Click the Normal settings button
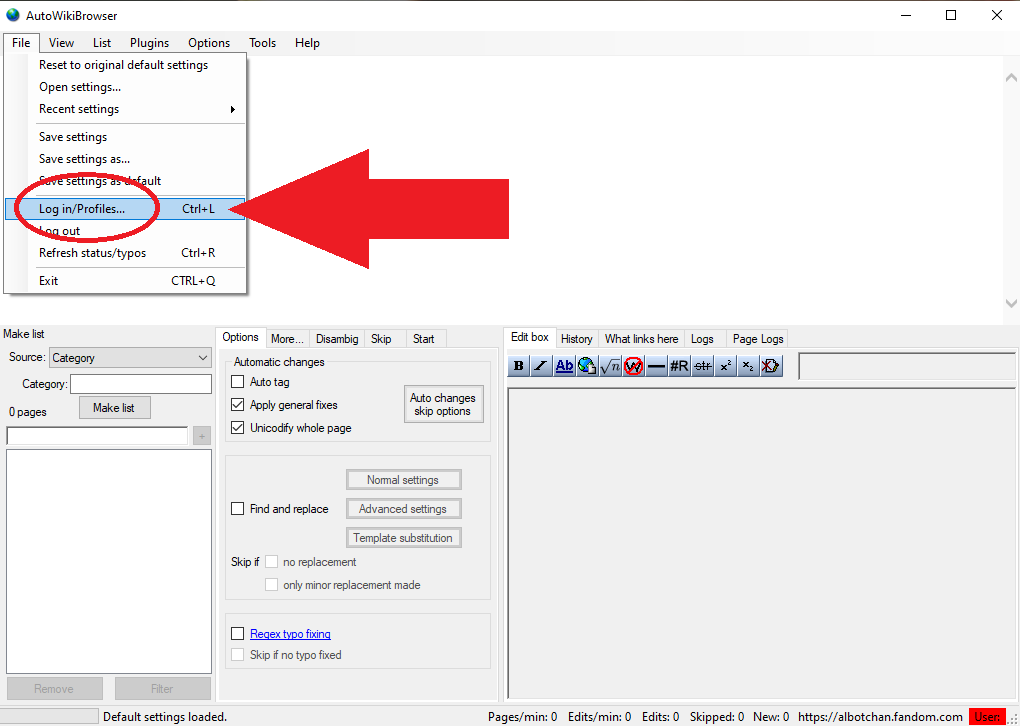 click(x=403, y=480)
